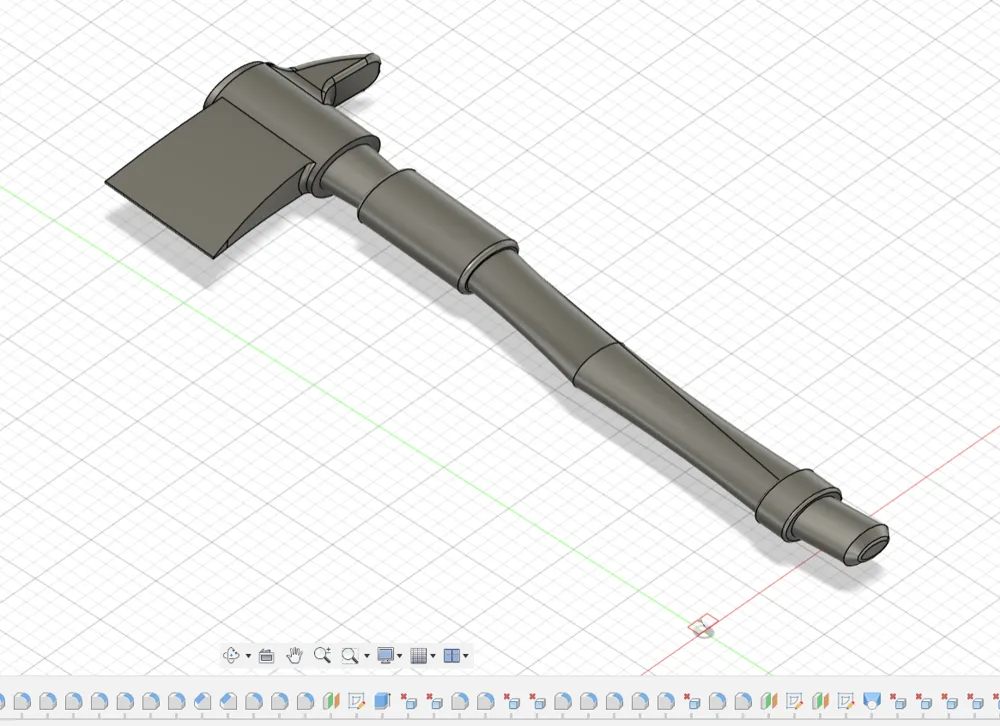Viewport: 1000px width, 726px height.
Task: Choose the Zoom Window magnifier tool
Action: click(x=349, y=655)
